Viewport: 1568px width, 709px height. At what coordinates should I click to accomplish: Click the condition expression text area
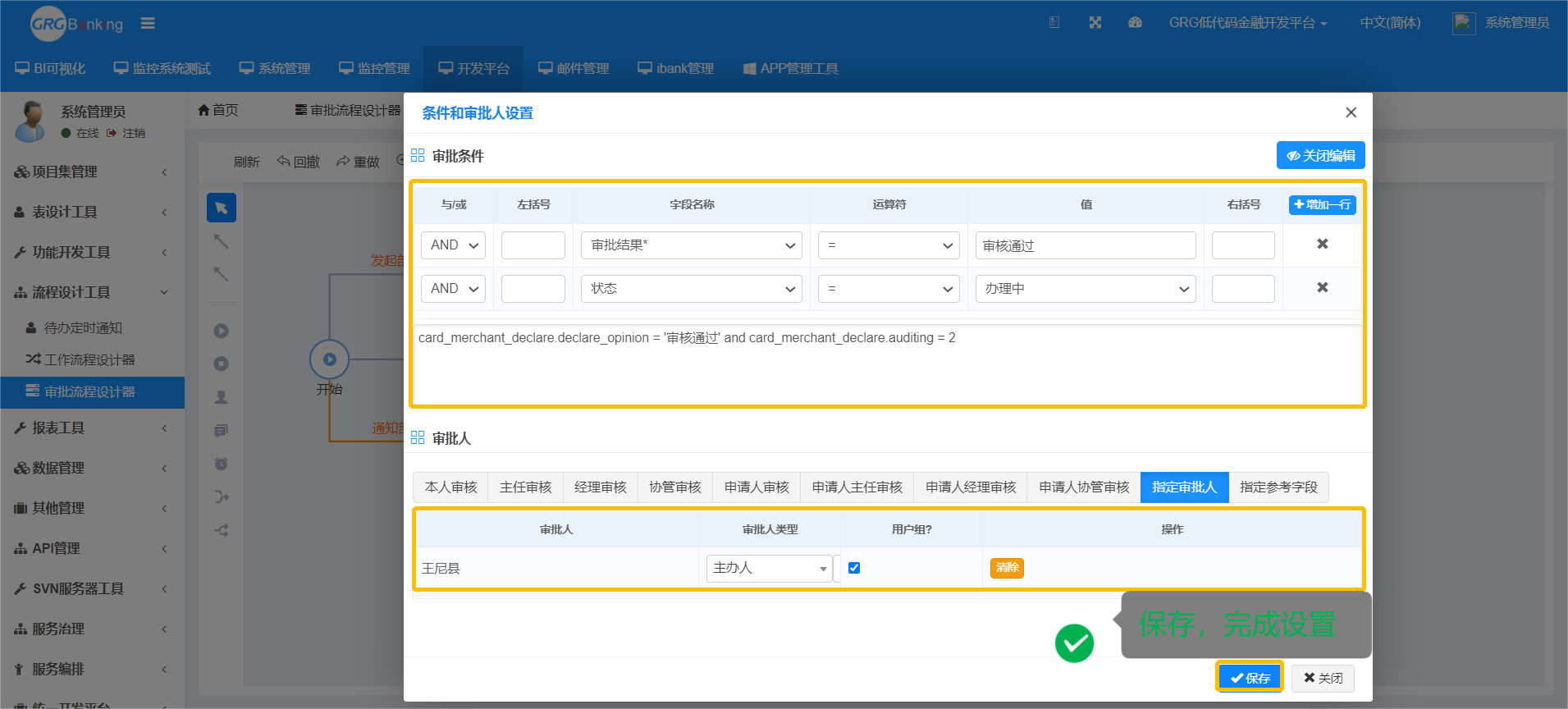click(889, 364)
